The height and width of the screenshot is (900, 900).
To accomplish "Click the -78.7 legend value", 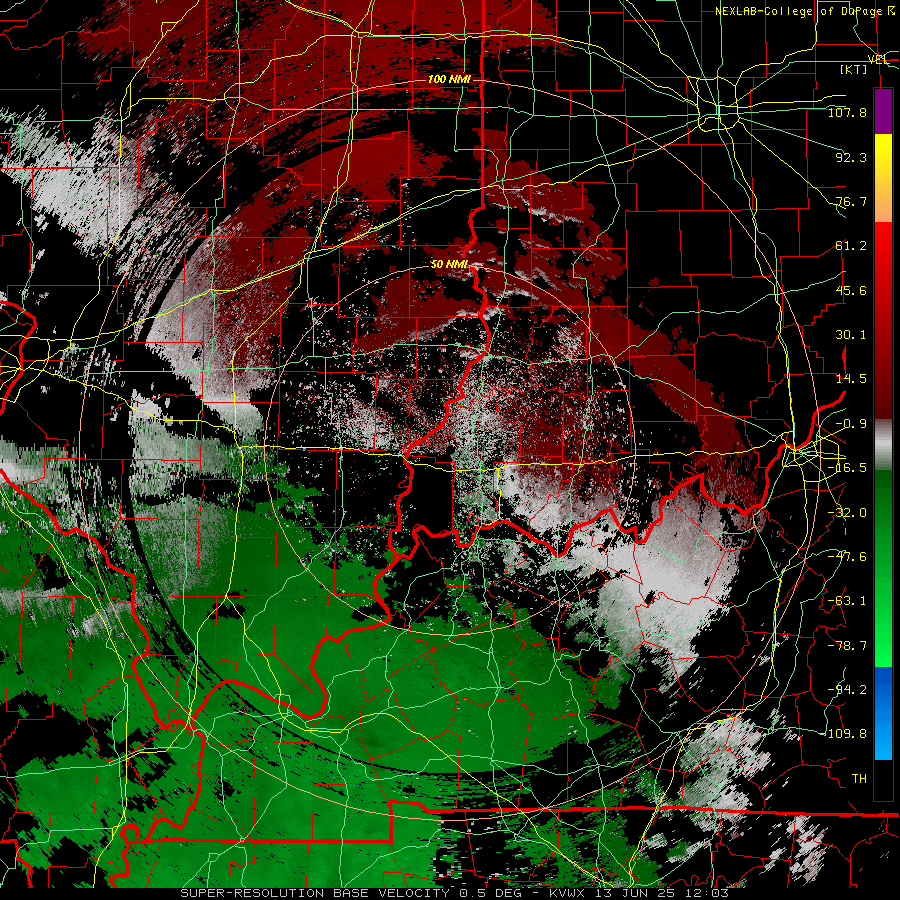I will (847, 646).
